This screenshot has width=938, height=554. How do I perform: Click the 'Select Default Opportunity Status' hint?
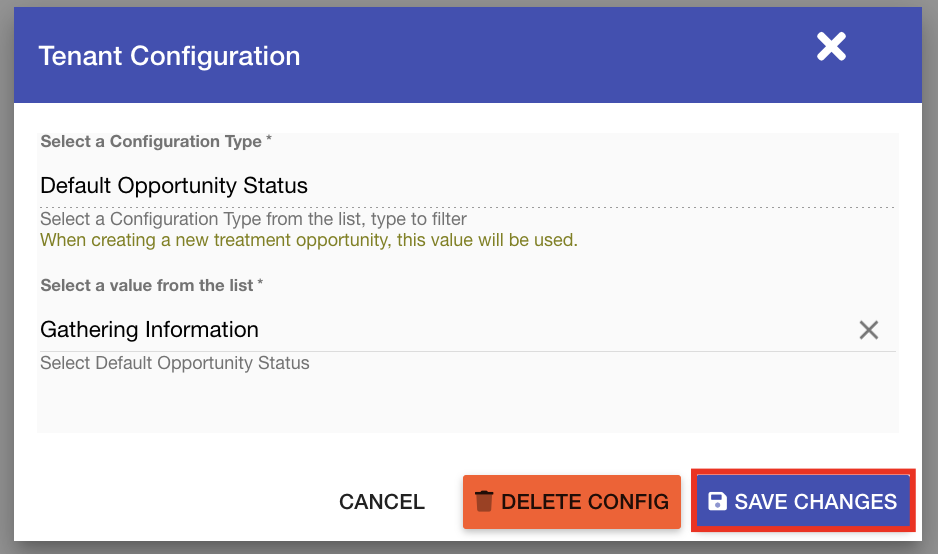pos(175,363)
